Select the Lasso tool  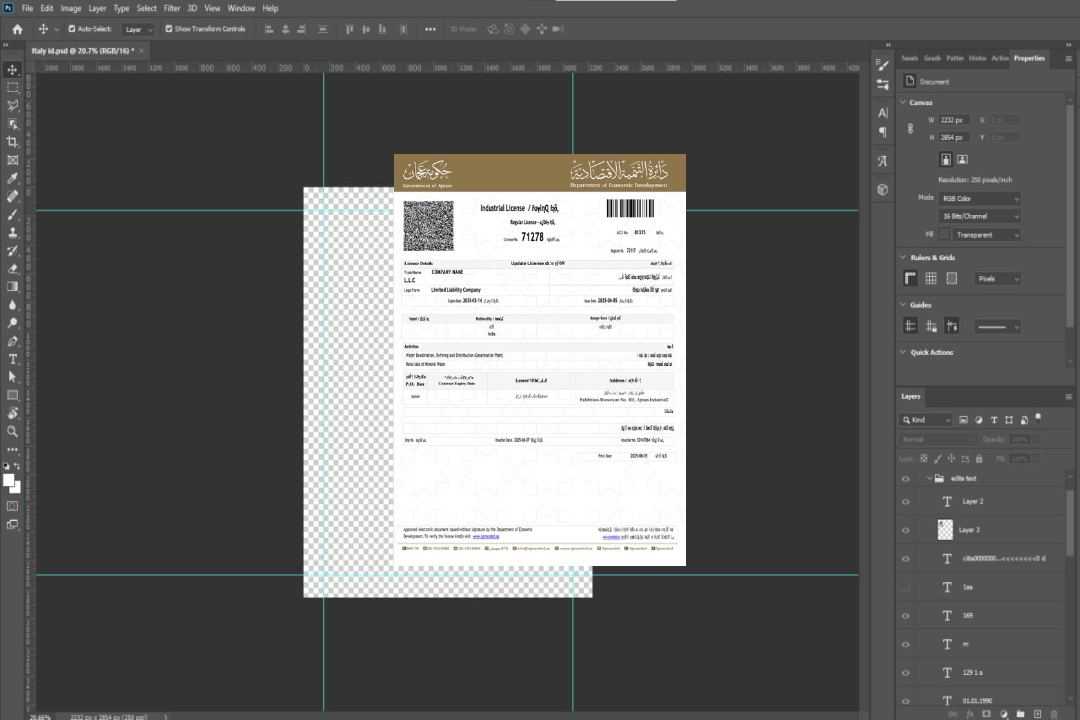click(13, 105)
